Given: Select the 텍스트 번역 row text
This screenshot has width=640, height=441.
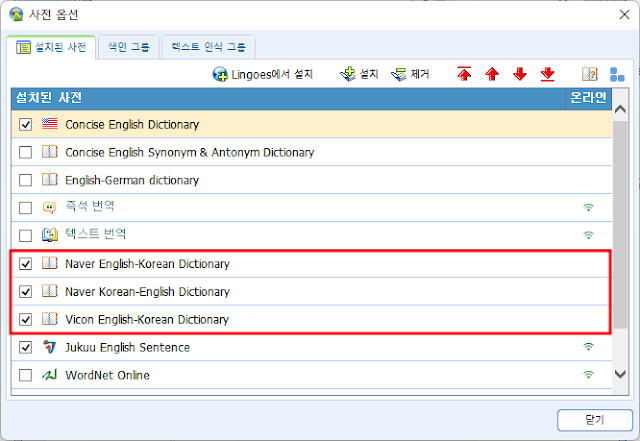Looking at the screenshot, I should coord(96,234).
